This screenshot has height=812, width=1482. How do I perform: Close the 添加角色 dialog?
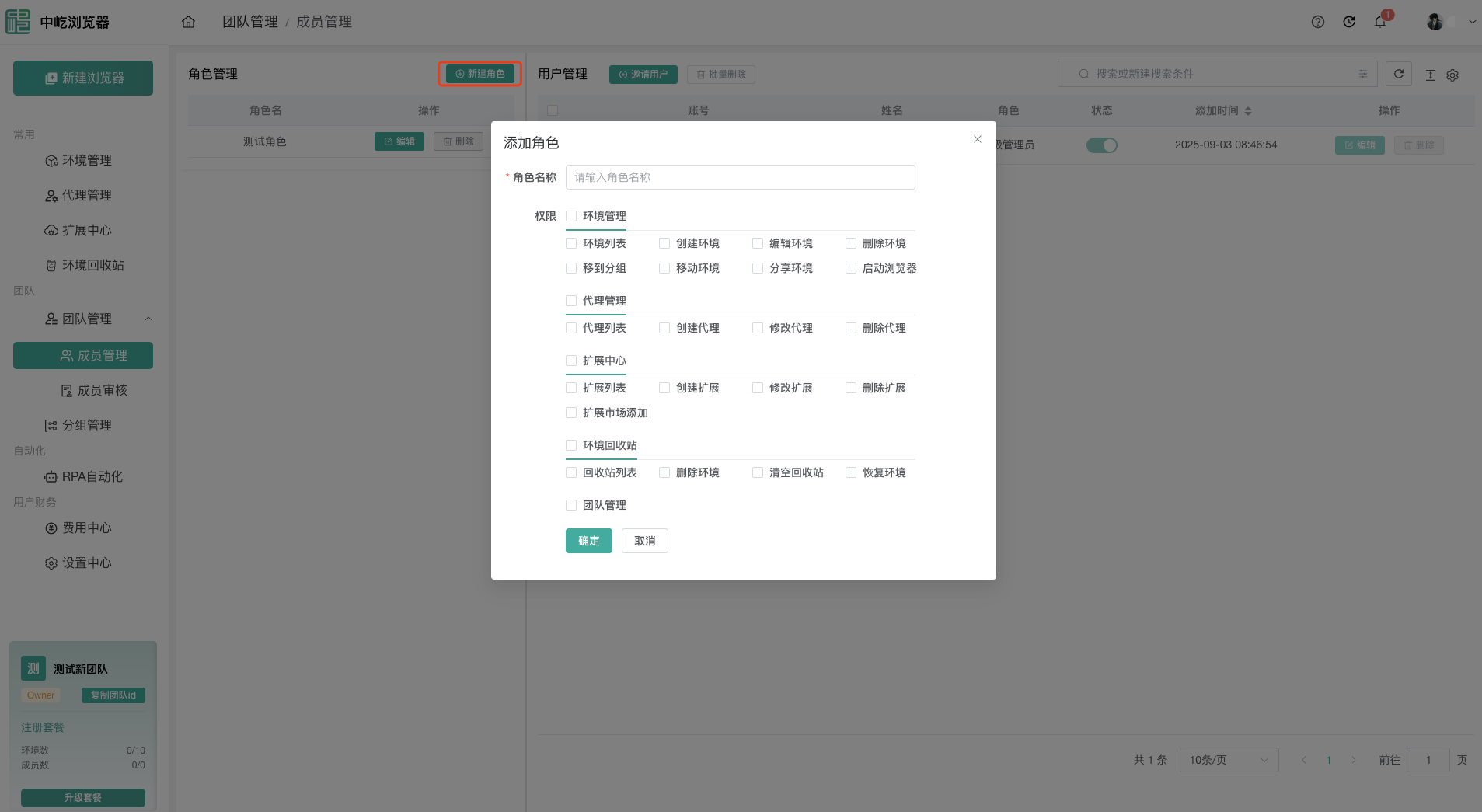pos(978,139)
